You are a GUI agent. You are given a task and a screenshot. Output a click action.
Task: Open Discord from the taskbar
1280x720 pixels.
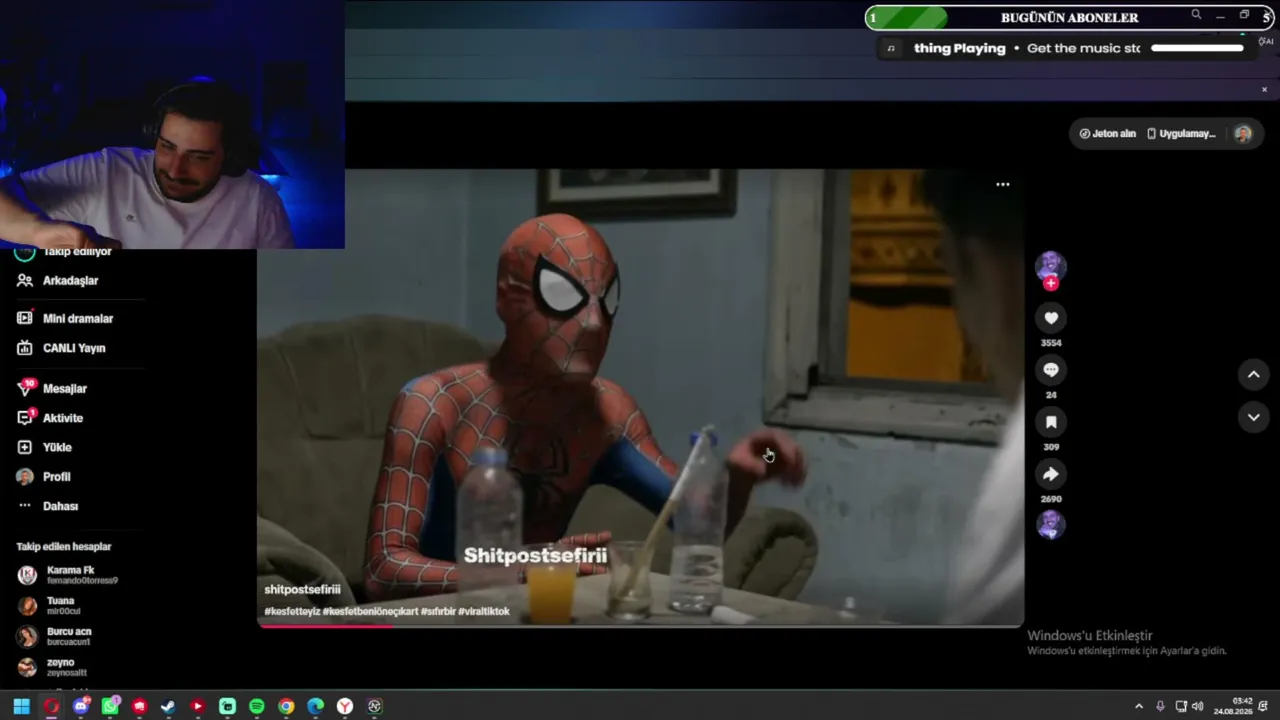coord(81,707)
